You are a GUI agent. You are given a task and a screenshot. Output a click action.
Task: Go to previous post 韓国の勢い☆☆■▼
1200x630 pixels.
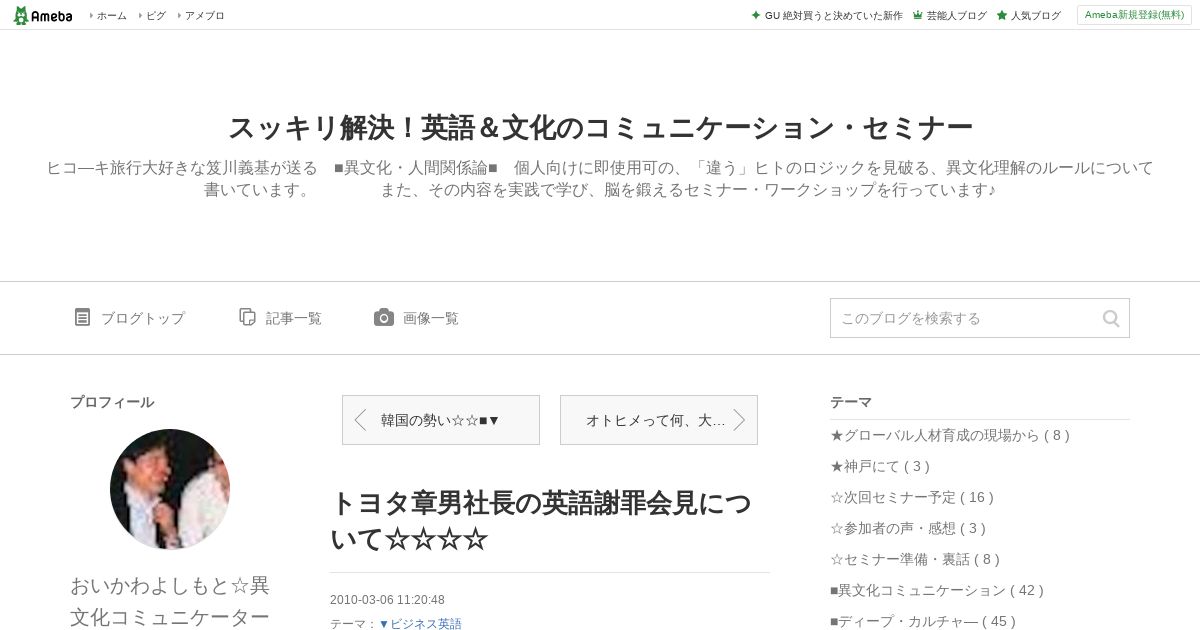pyautogui.click(x=441, y=420)
